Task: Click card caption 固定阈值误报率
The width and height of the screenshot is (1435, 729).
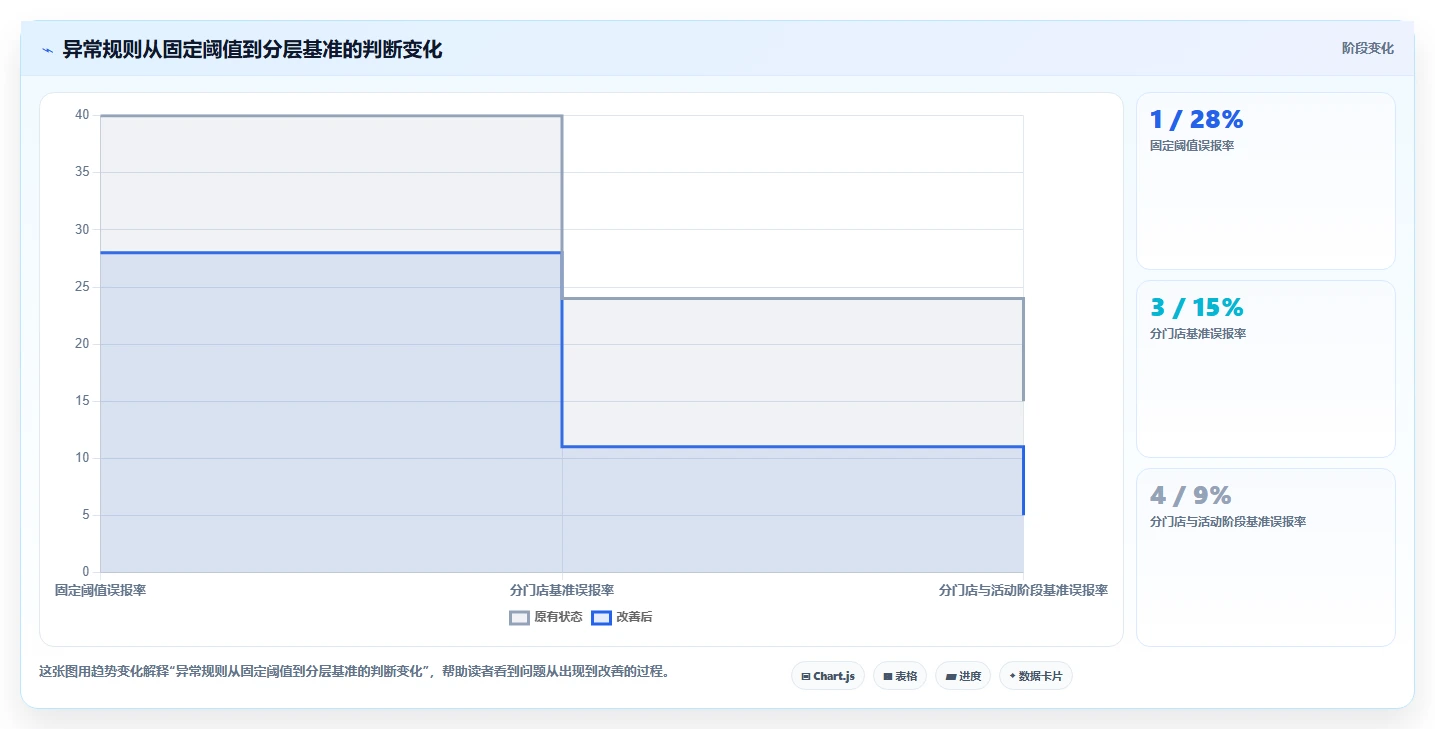Action: pyautogui.click(x=1193, y=146)
